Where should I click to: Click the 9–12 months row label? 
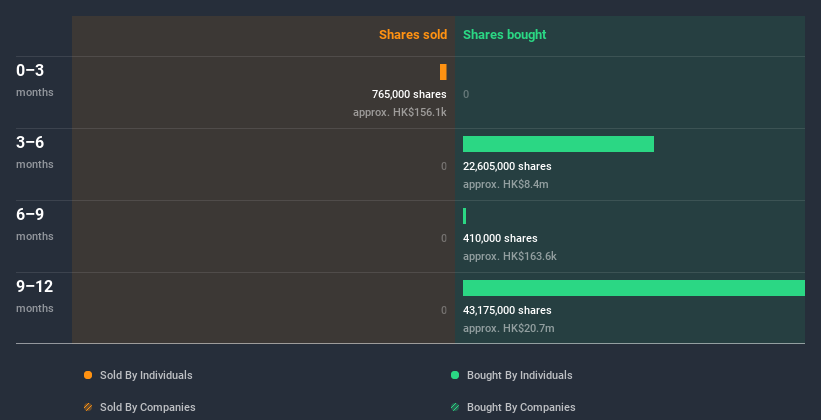pyautogui.click(x=35, y=296)
